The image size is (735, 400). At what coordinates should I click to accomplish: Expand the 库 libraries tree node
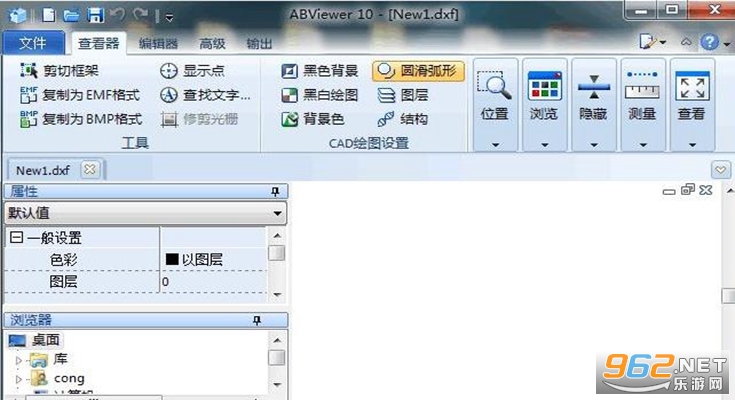(x=18, y=360)
